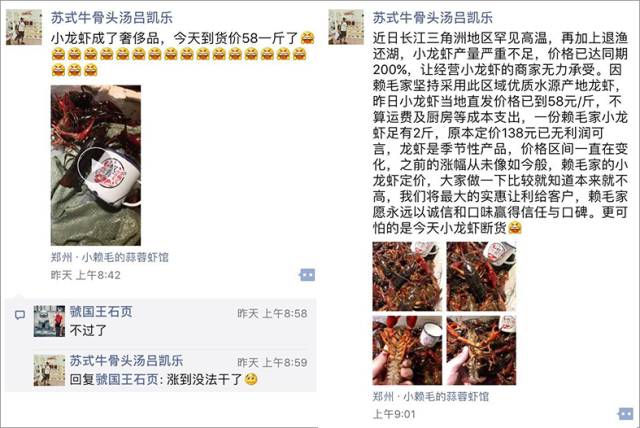Open the top-right crayfish photo in the grid

(x=481, y=276)
